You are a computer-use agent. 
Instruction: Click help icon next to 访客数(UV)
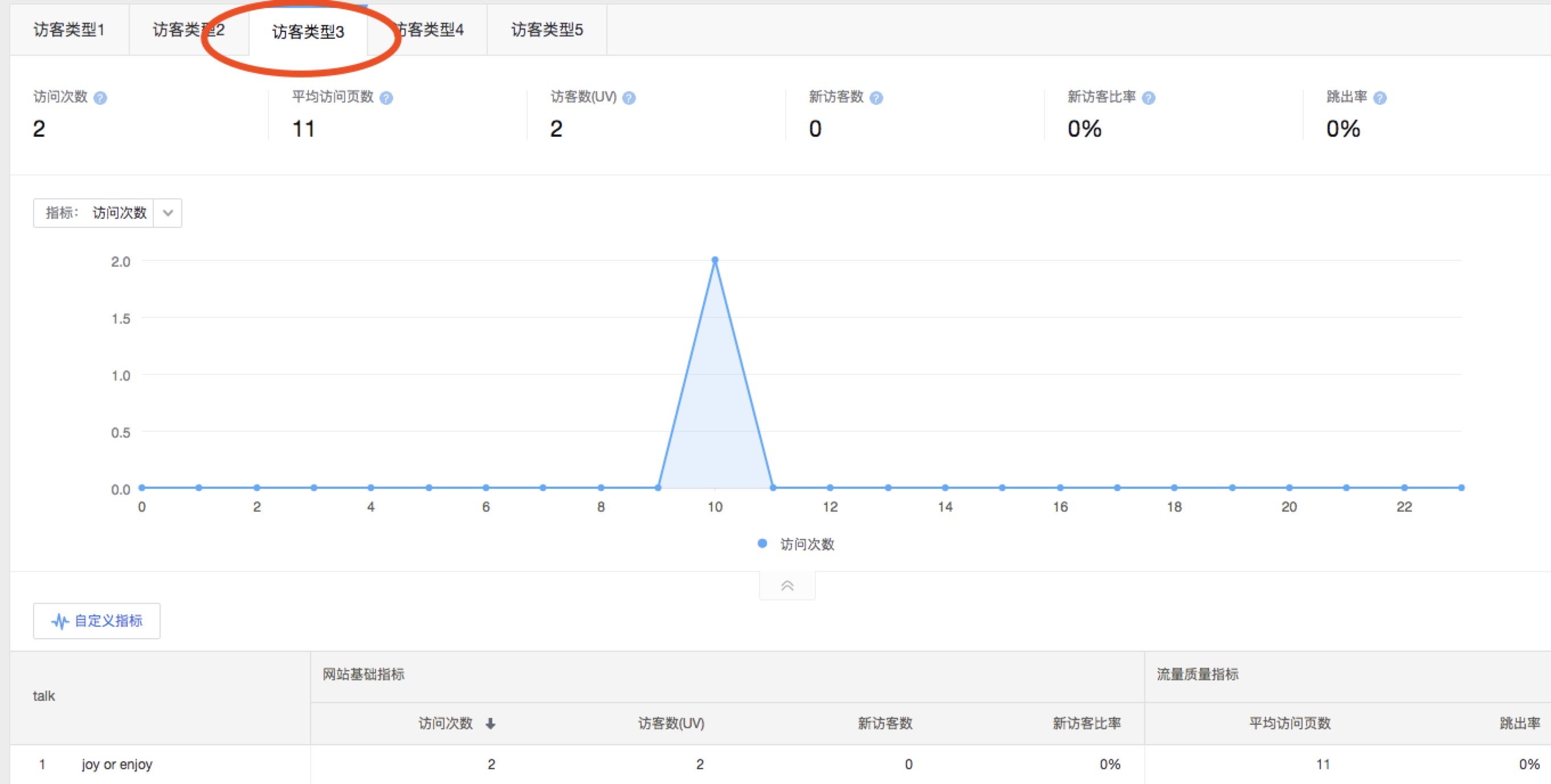[x=628, y=98]
